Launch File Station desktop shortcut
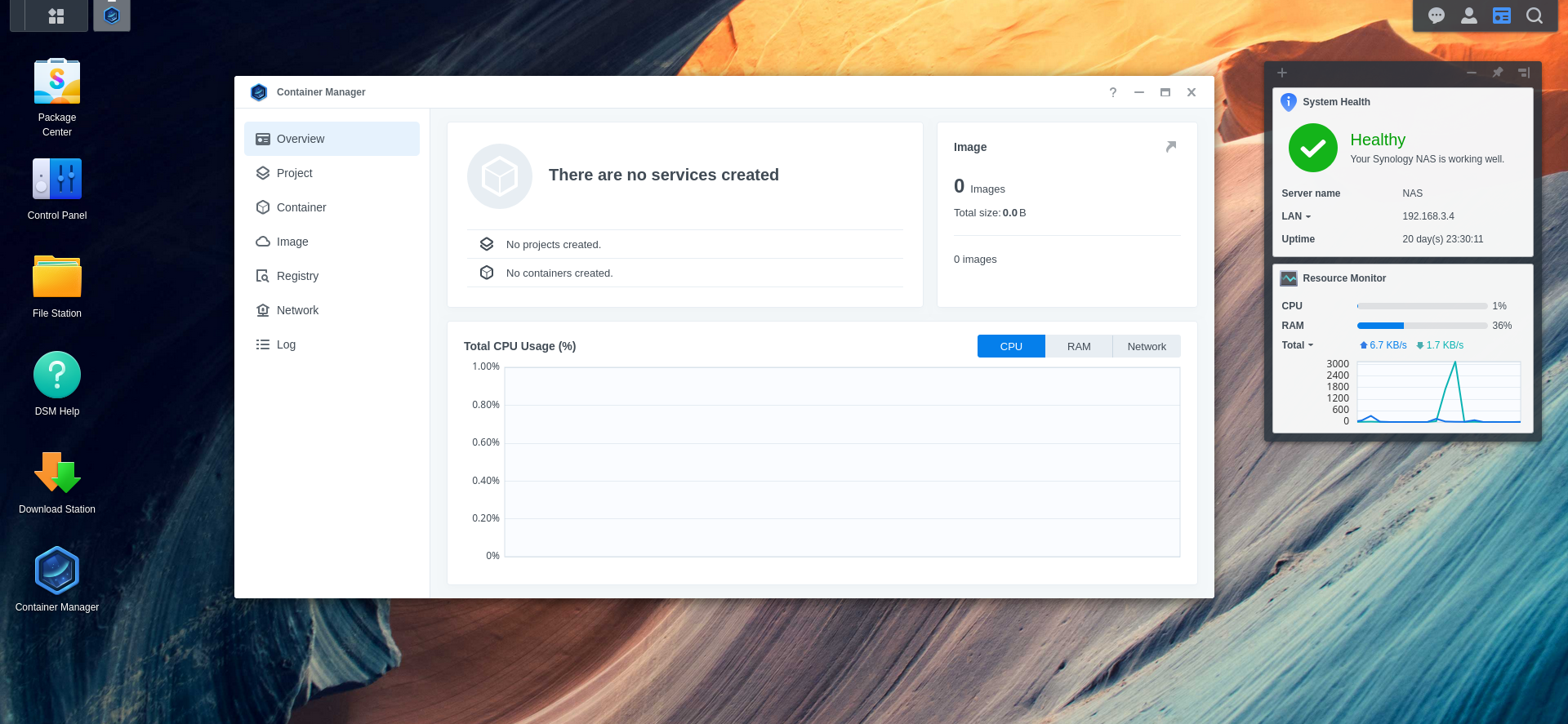The height and width of the screenshot is (724, 1568). (57, 278)
